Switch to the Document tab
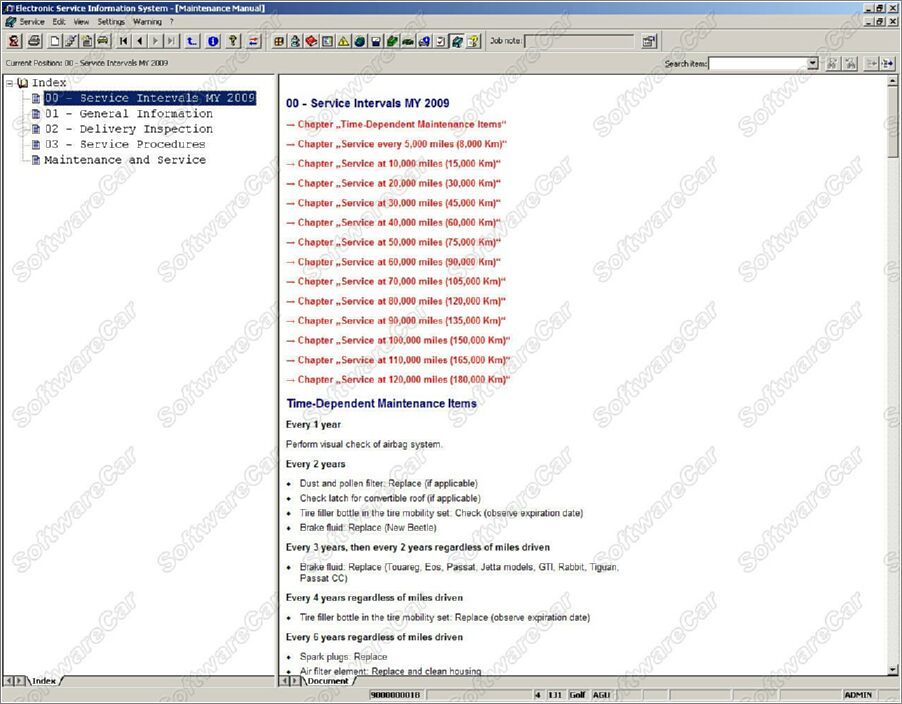This screenshot has height=704, width=902. point(327,681)
